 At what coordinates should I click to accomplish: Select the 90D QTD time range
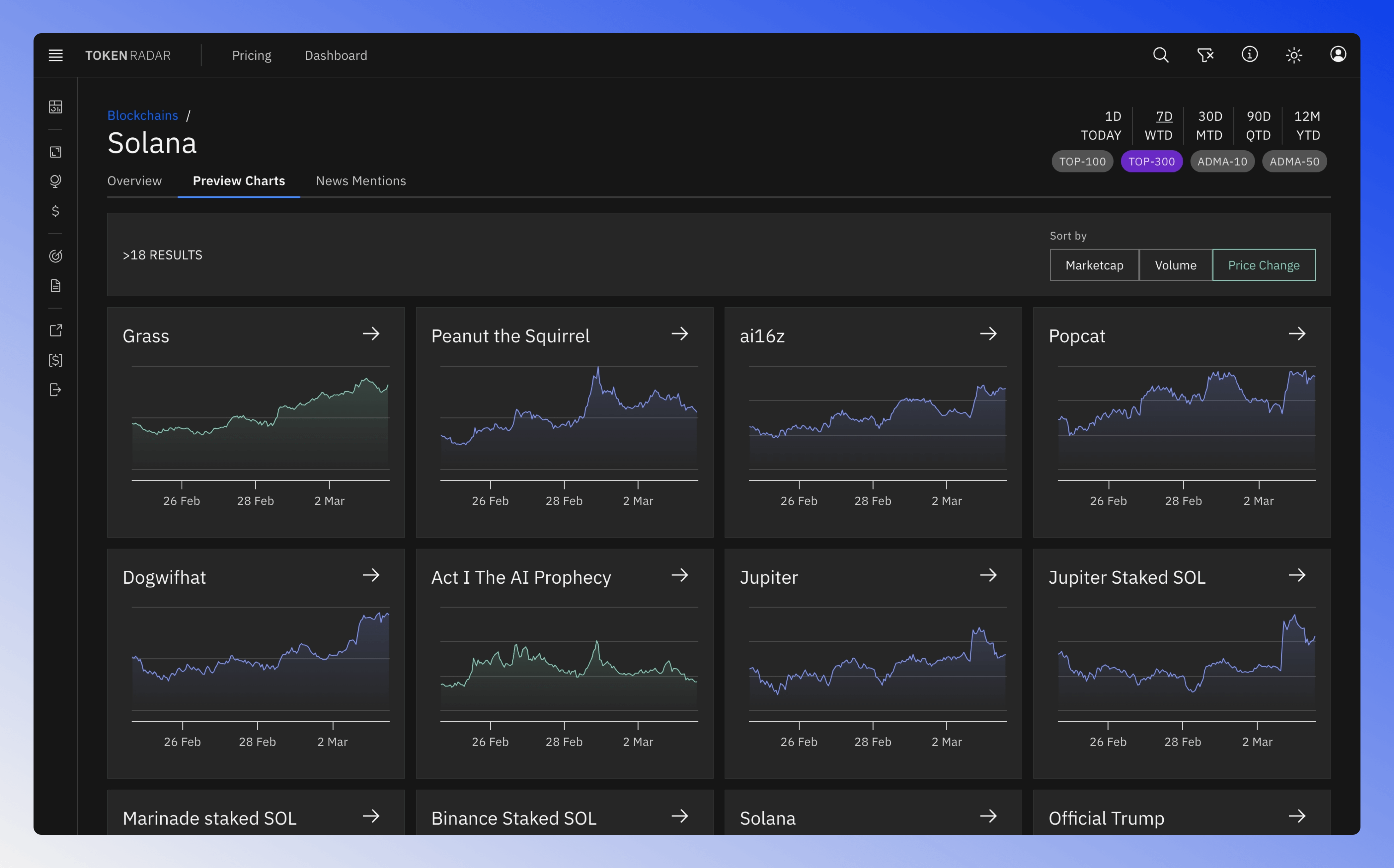pos(1258,126)
